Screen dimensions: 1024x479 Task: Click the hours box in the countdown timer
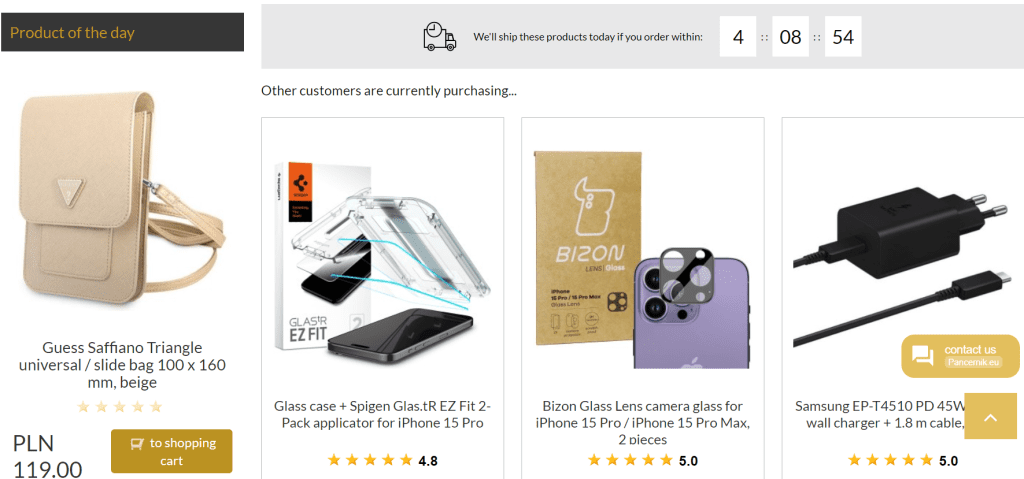(738, 37)
